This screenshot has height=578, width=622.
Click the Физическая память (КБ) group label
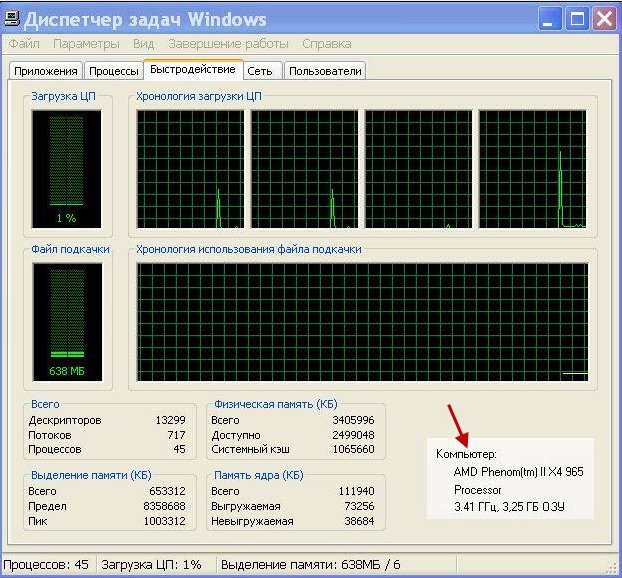pyautogui.click(x=276, y=404)
